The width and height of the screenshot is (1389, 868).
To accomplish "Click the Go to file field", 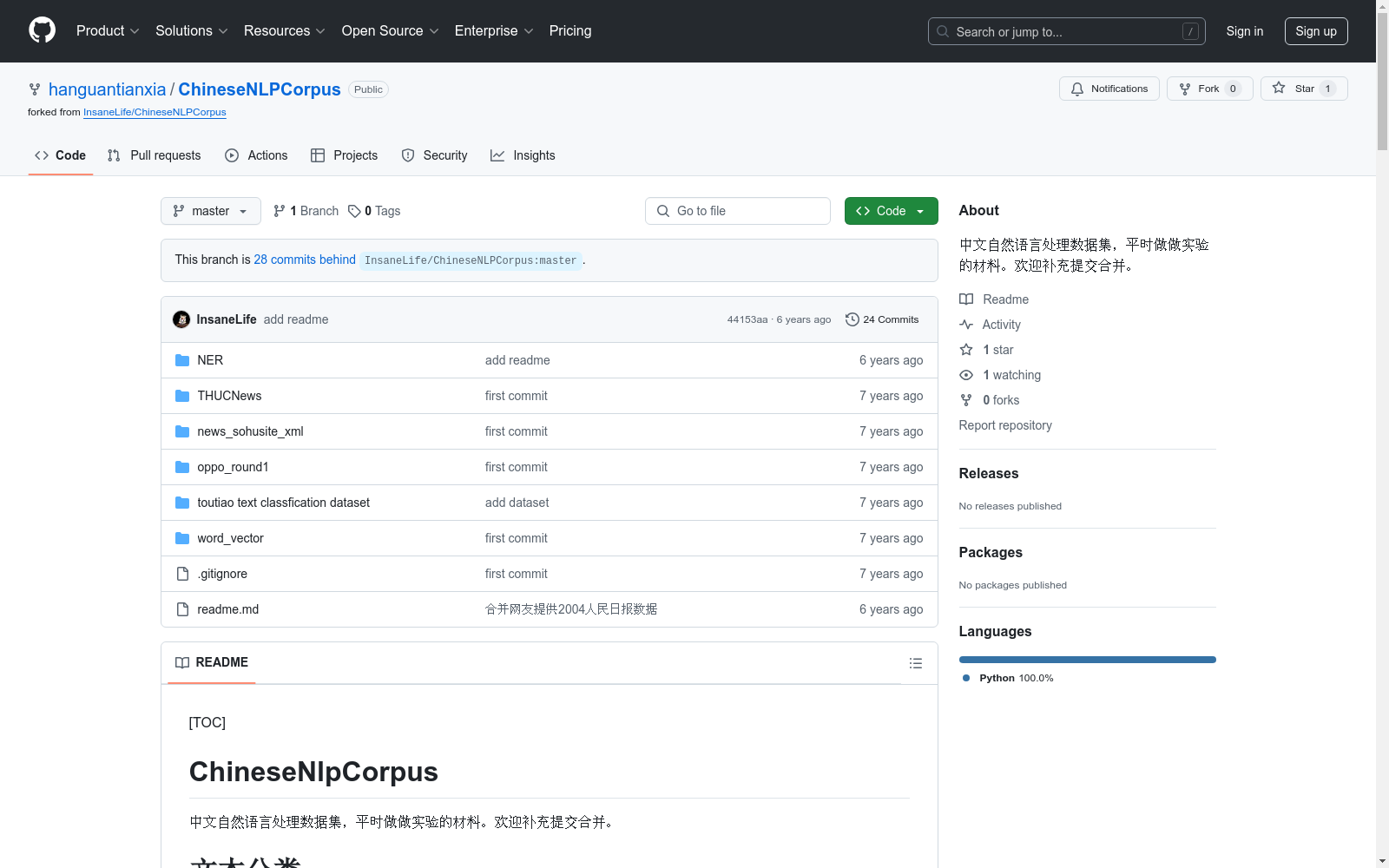I will (x=738, y=211).
